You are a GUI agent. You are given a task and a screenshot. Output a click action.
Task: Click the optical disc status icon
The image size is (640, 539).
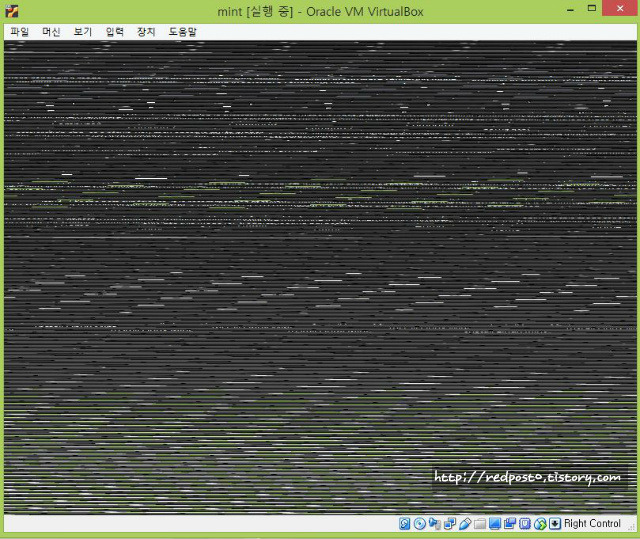pyautogui.click(x=420, y=523)
